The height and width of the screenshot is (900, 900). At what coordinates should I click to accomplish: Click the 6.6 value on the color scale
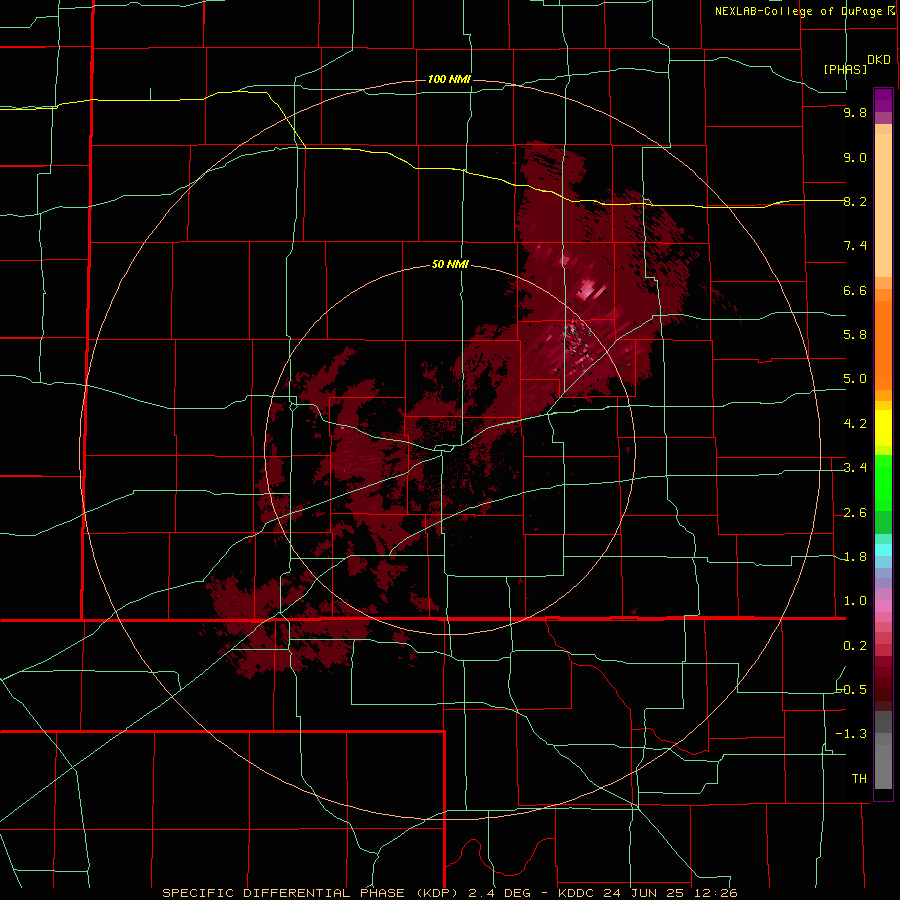(x=855, y=290)
